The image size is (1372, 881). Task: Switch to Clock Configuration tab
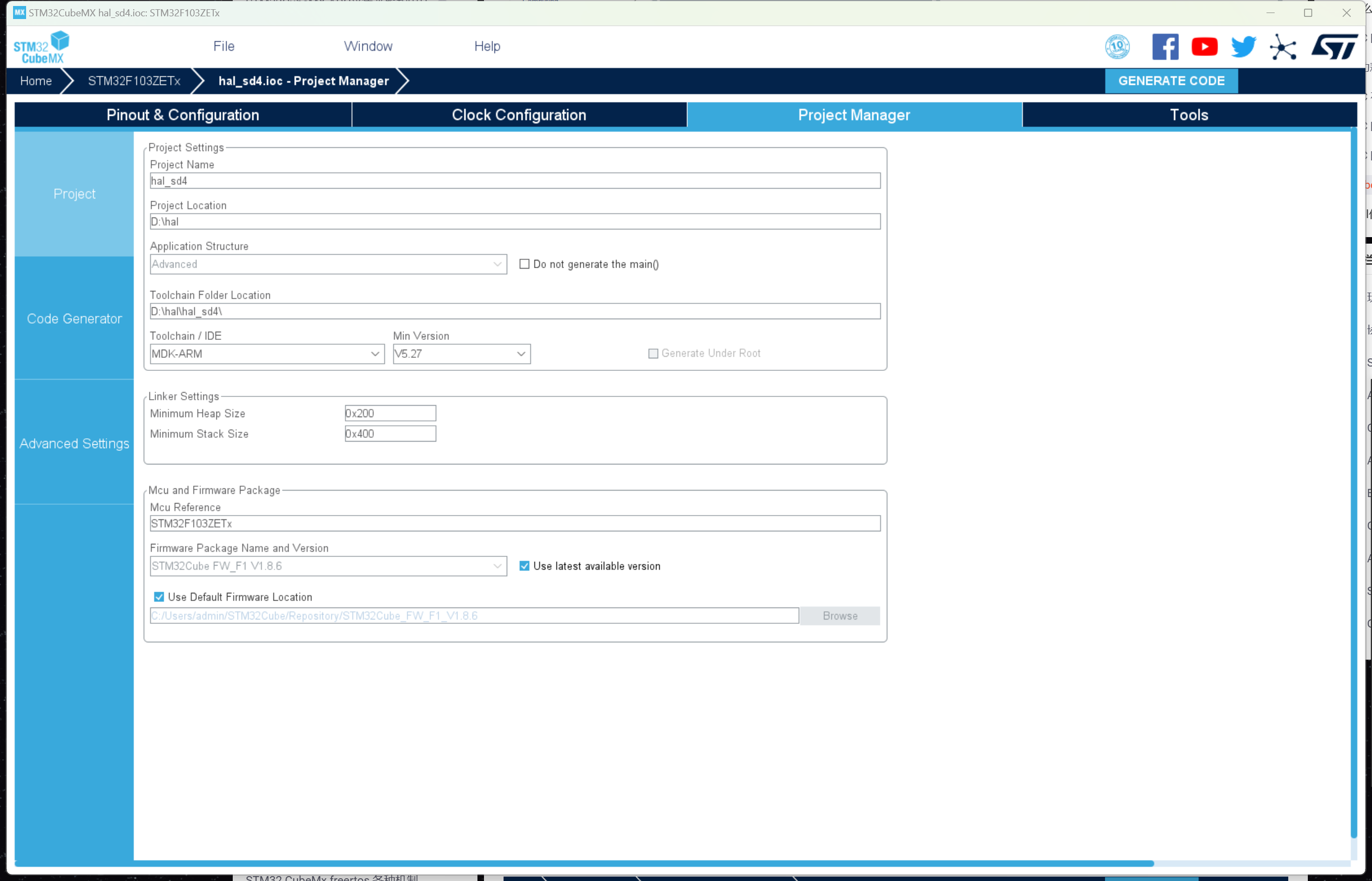[x=519, y=115]
